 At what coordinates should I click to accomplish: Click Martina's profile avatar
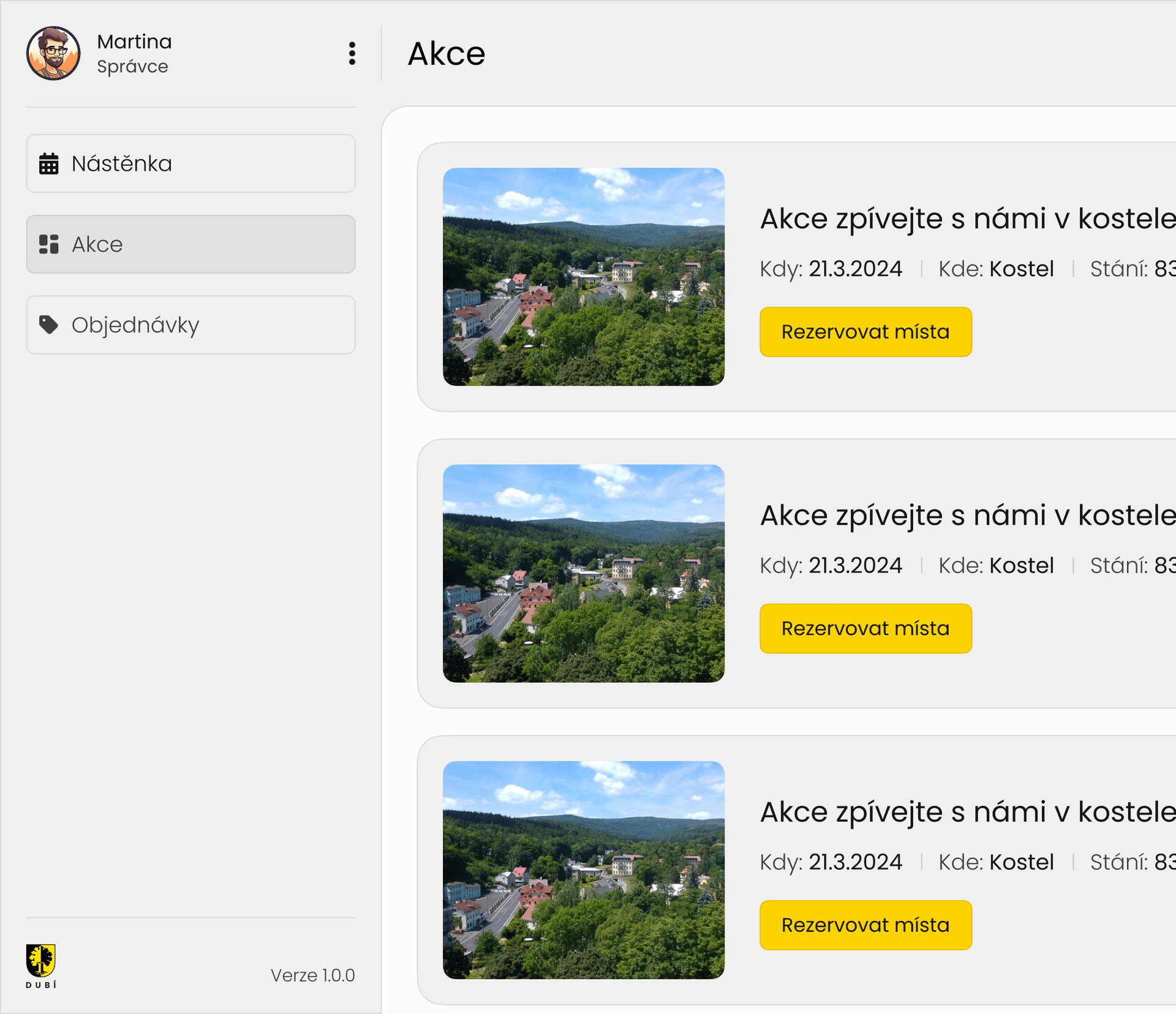[53, 53]
